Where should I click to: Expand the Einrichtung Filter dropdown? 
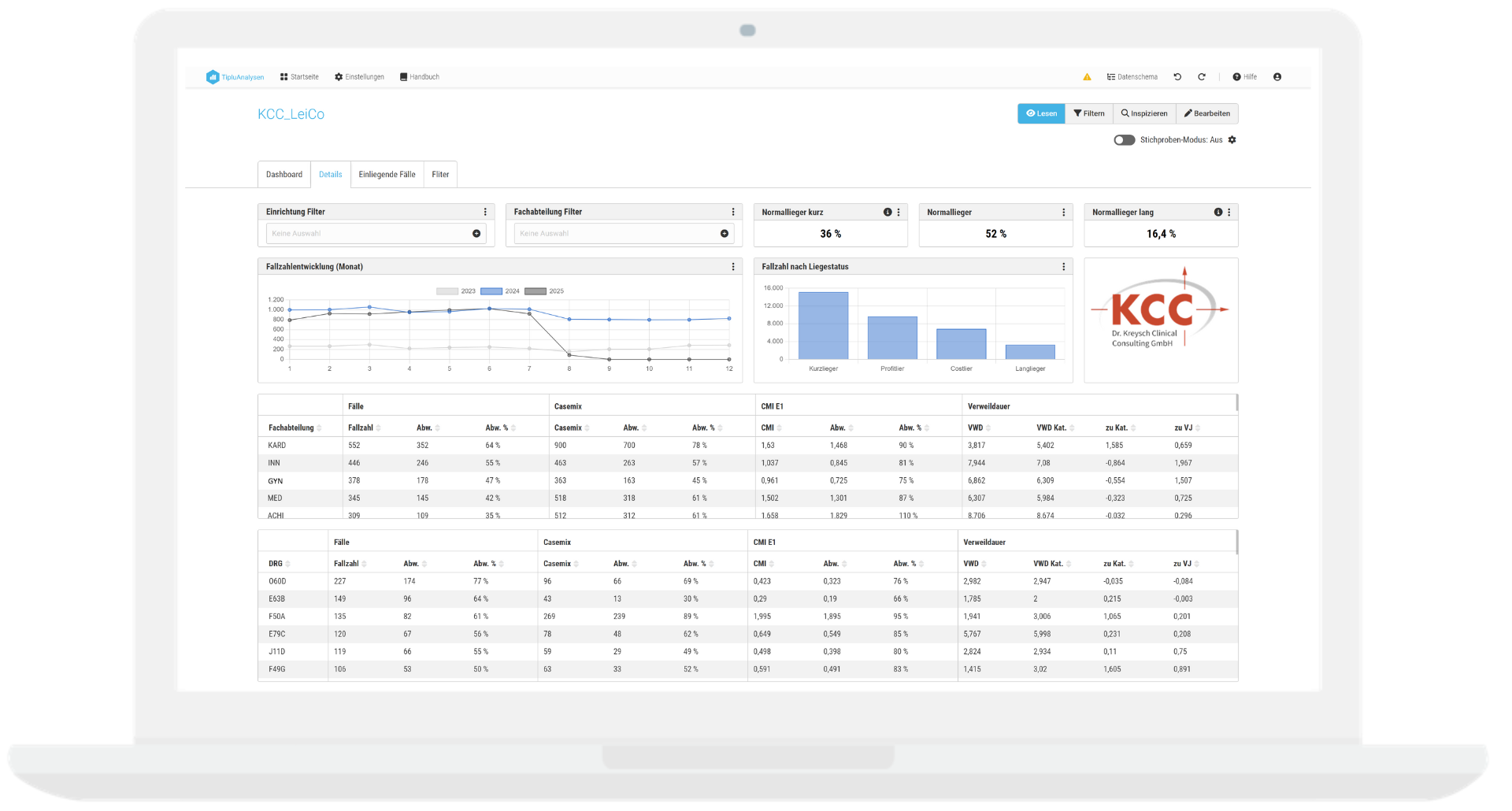pos(476,234)
